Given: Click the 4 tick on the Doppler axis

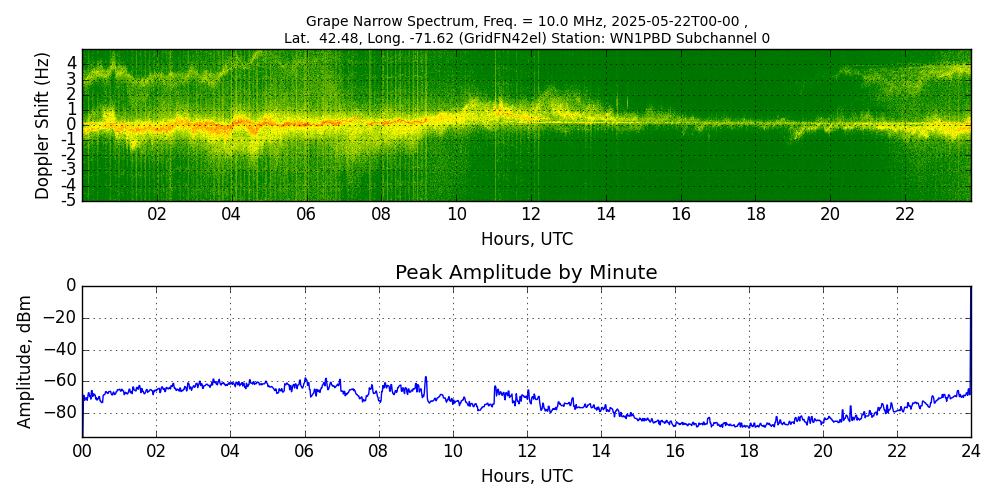Looking at the screenshot, I should pyautogui.click(x=72, y=62).
